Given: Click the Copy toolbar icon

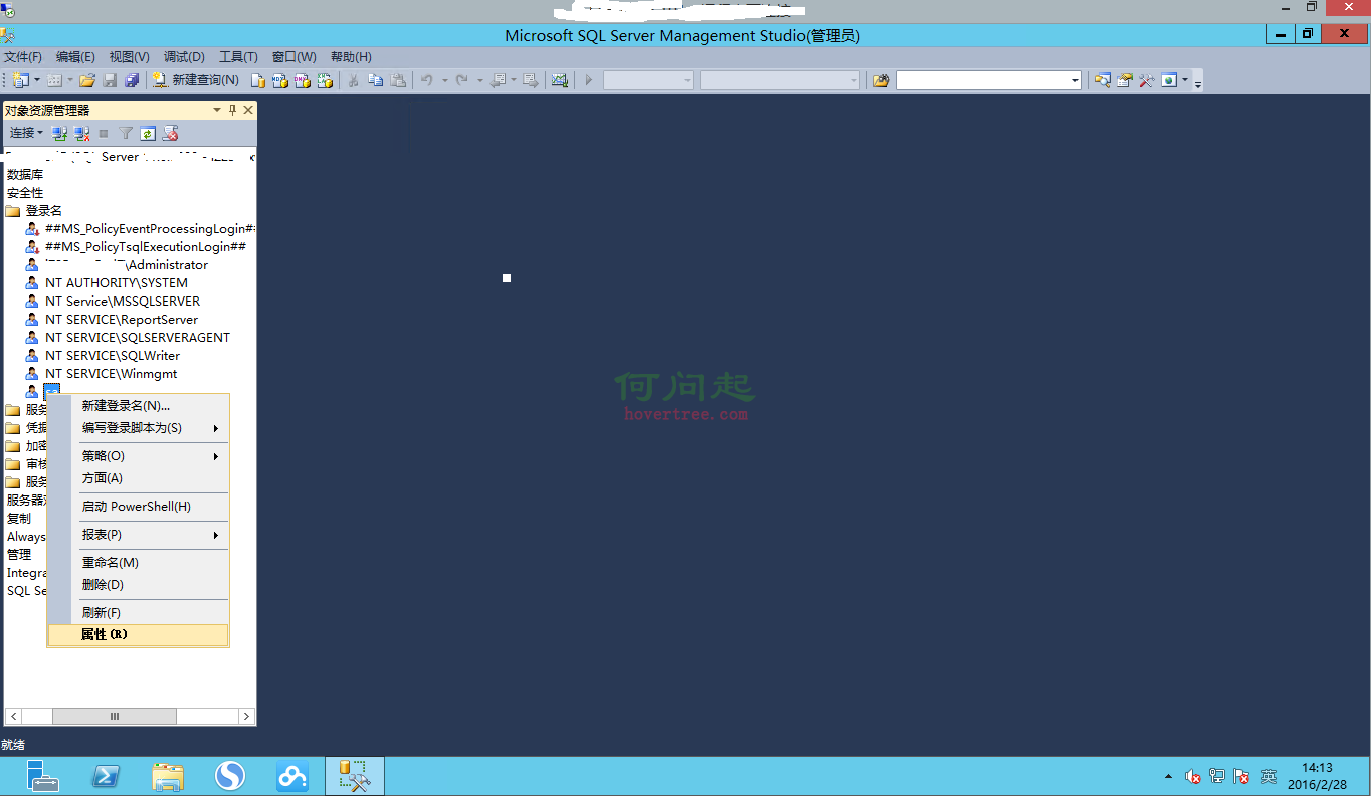Looking at the screenshot, I should pos(376,80).
